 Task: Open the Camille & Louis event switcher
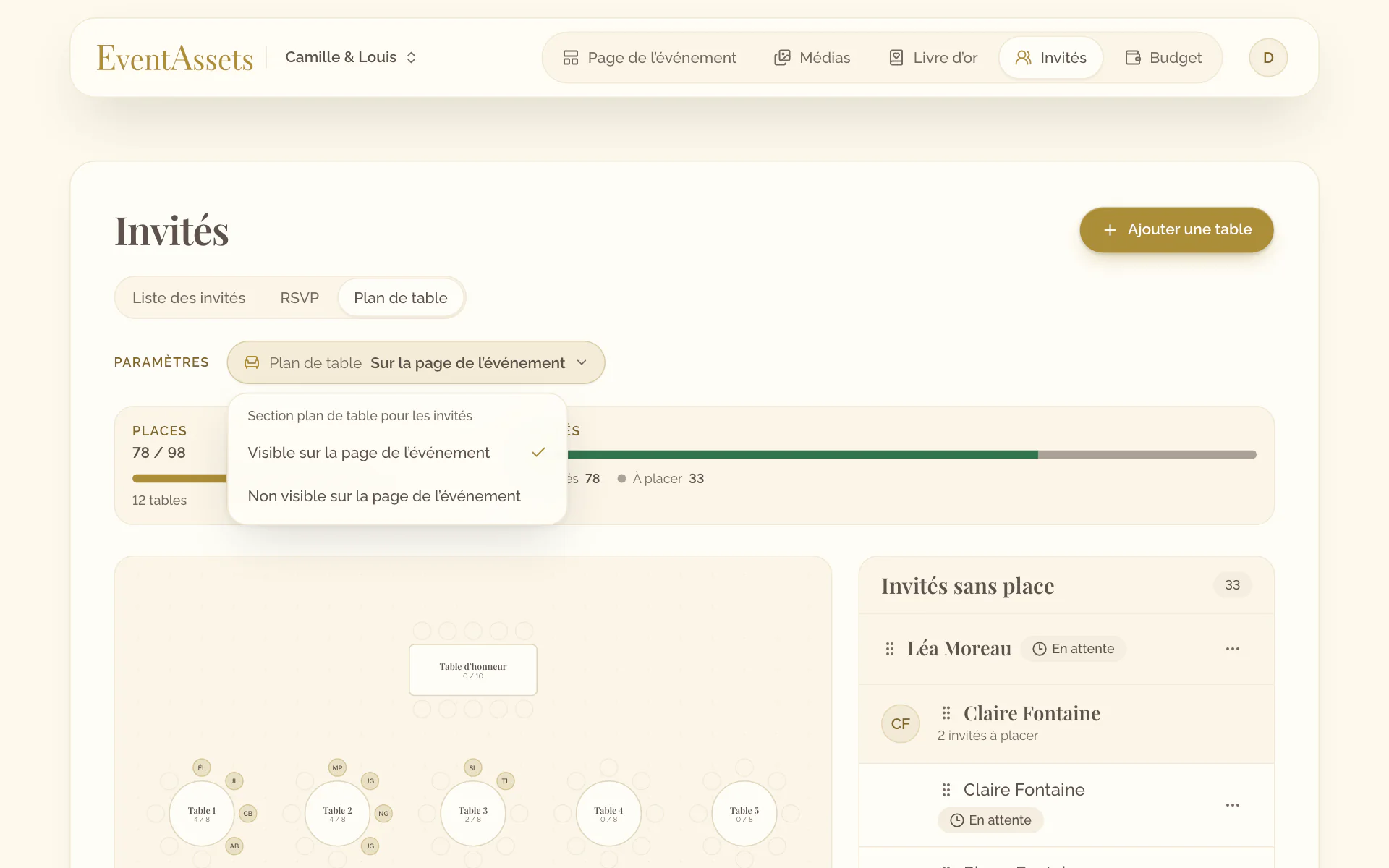[351, 57]
